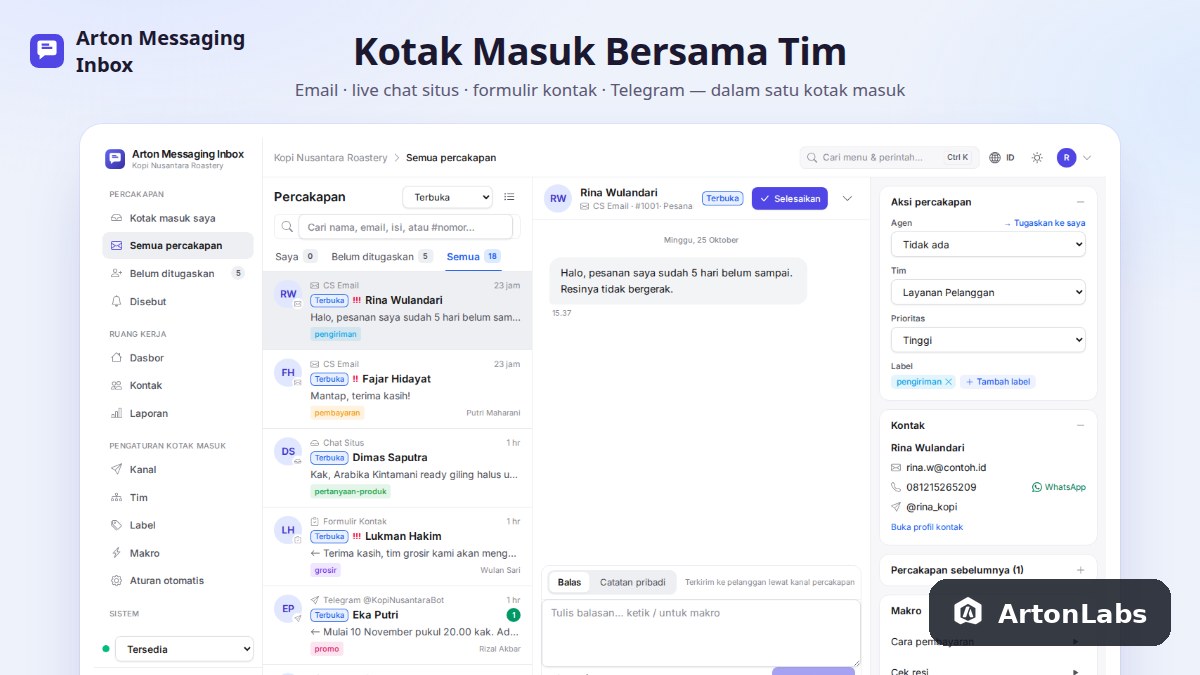
Task: Open Lukman Hakim conversation row
Action: (x=398, y=547)
